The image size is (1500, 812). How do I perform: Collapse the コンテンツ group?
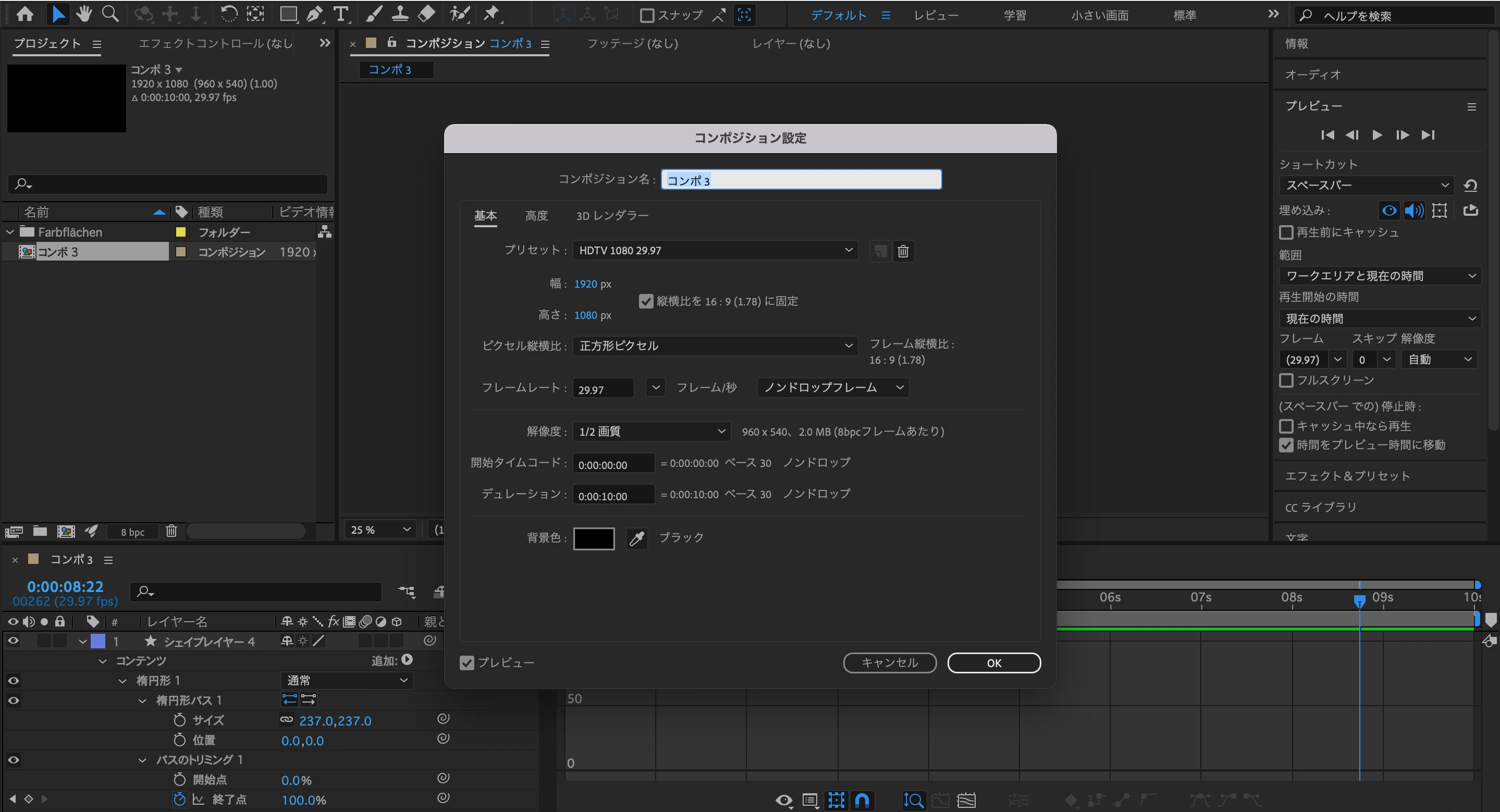[103, 661]
